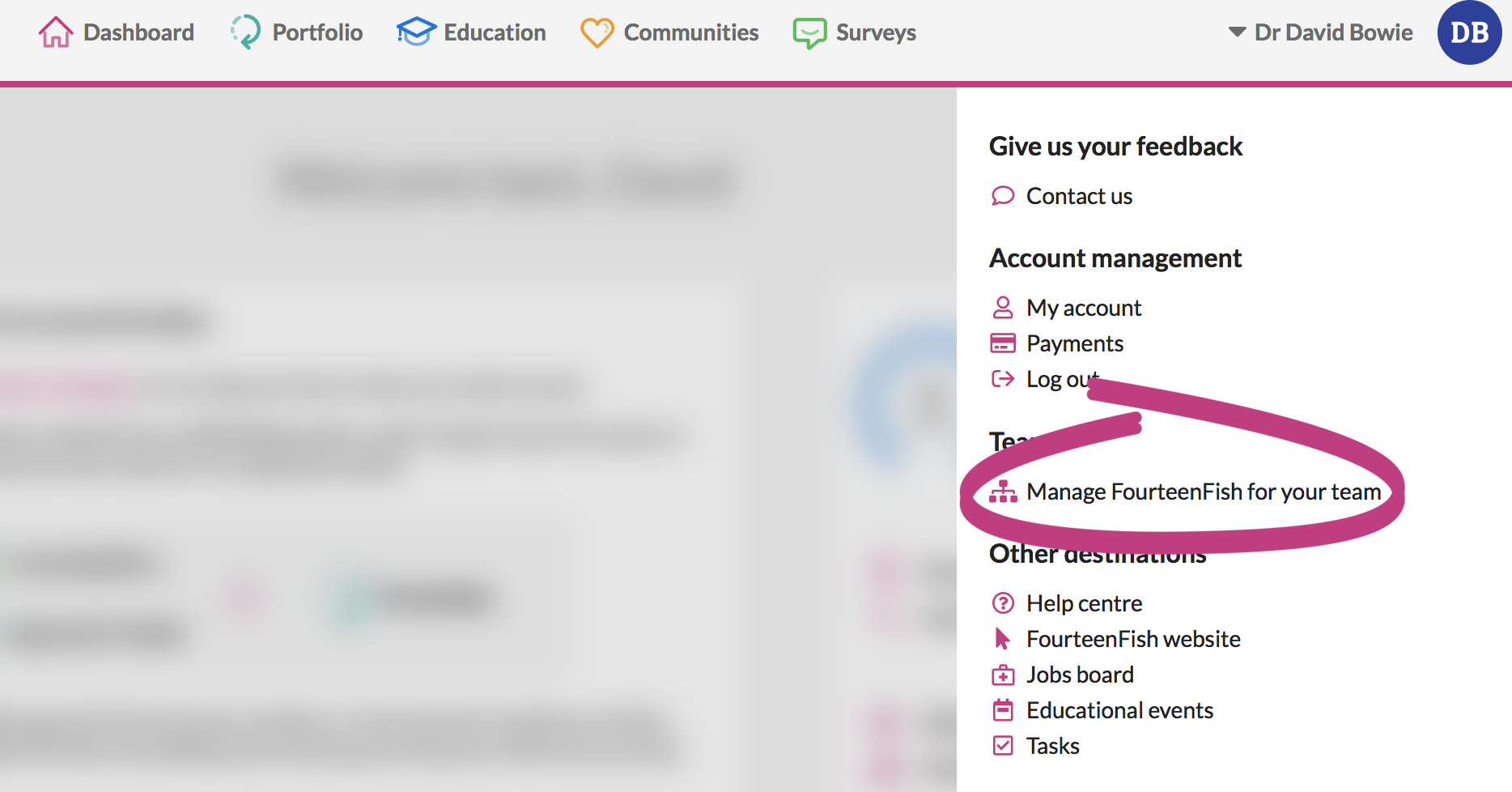Open the Education tab in navigation
The height and width of the screenshot is (792, 1512).
(495, 32)
